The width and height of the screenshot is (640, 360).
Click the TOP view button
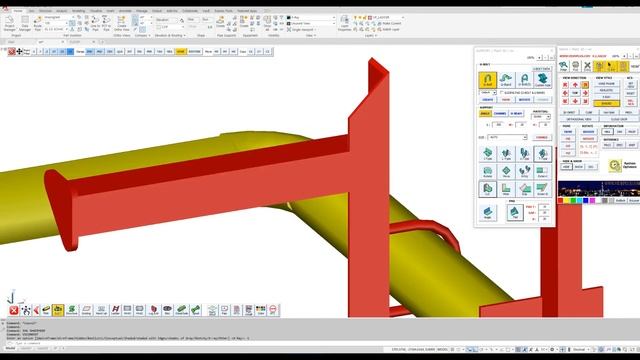pyautogui.click(x=575, y=93)
